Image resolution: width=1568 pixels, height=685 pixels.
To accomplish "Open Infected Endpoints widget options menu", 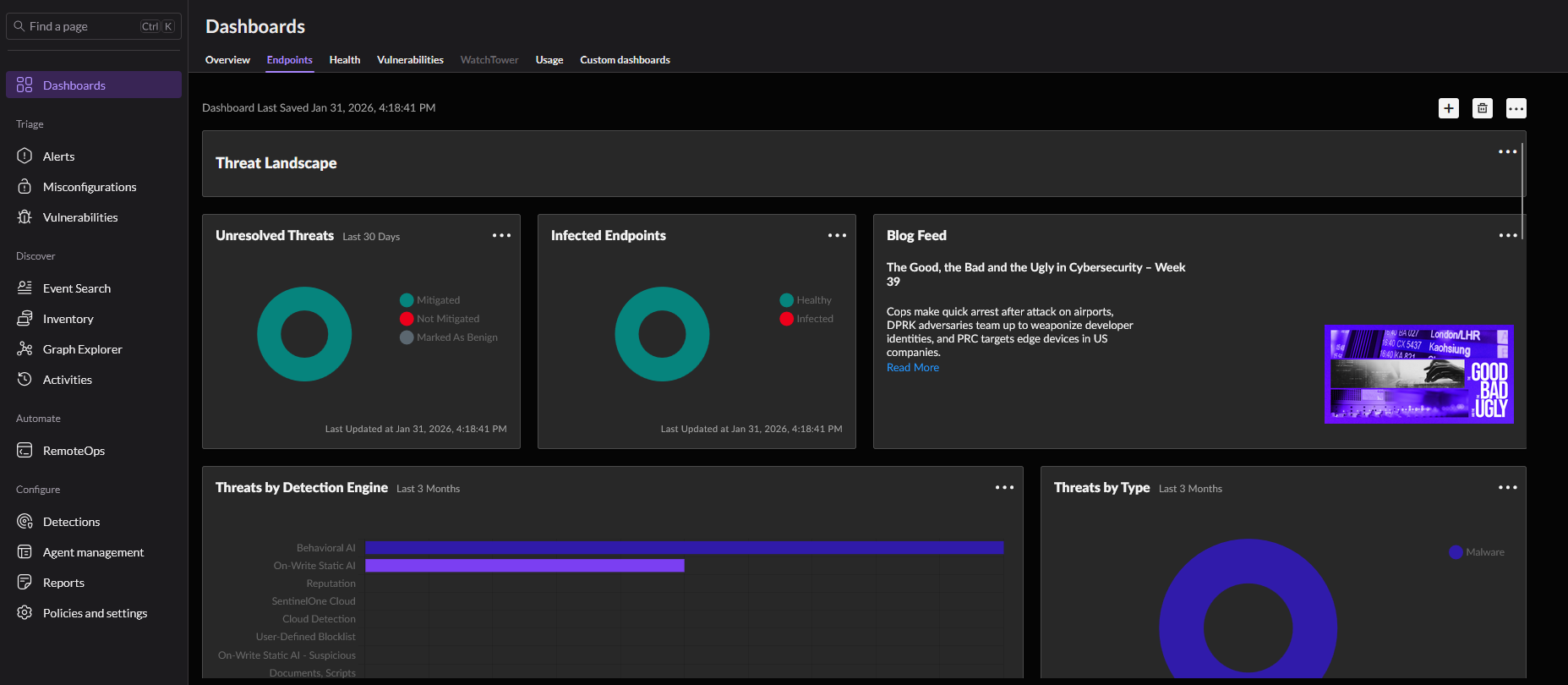I will point(837,236).
